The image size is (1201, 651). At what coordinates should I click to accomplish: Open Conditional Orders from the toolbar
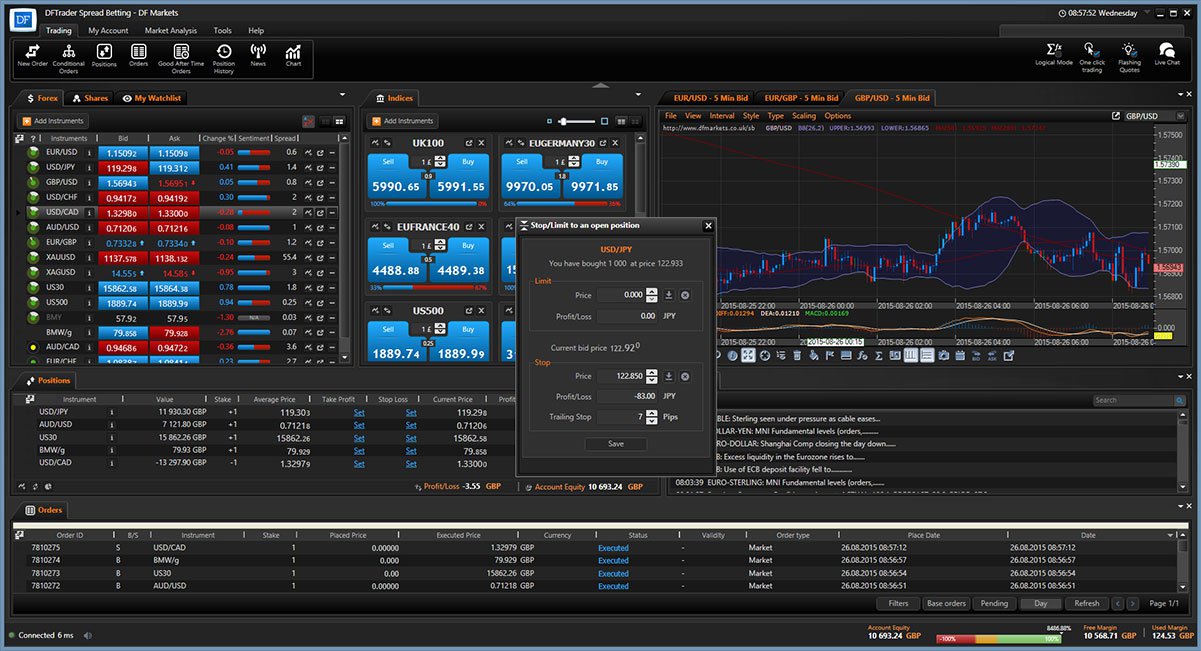point(68,59)
